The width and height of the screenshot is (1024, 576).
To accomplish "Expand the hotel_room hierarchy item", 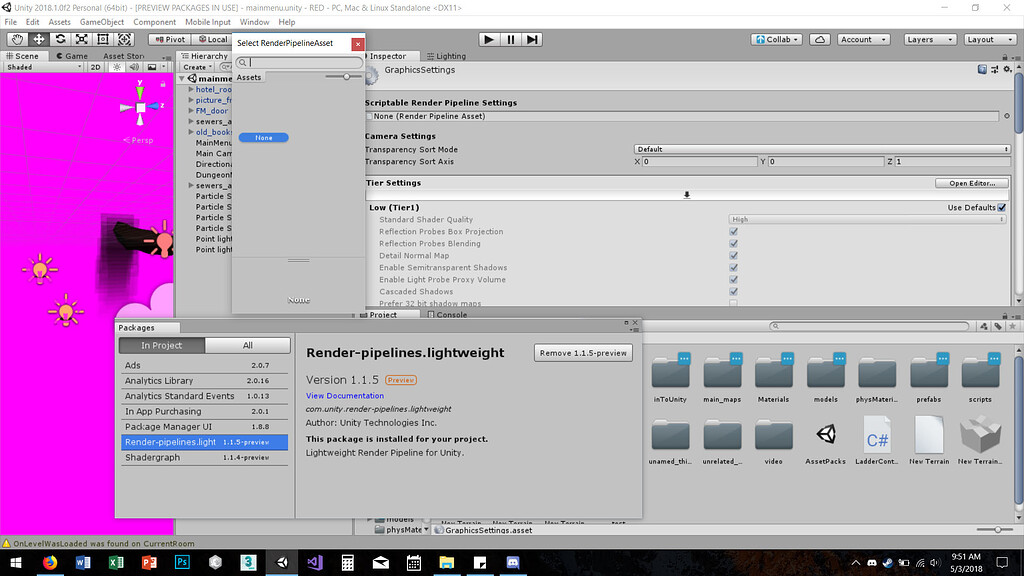I will click(191, 89).
